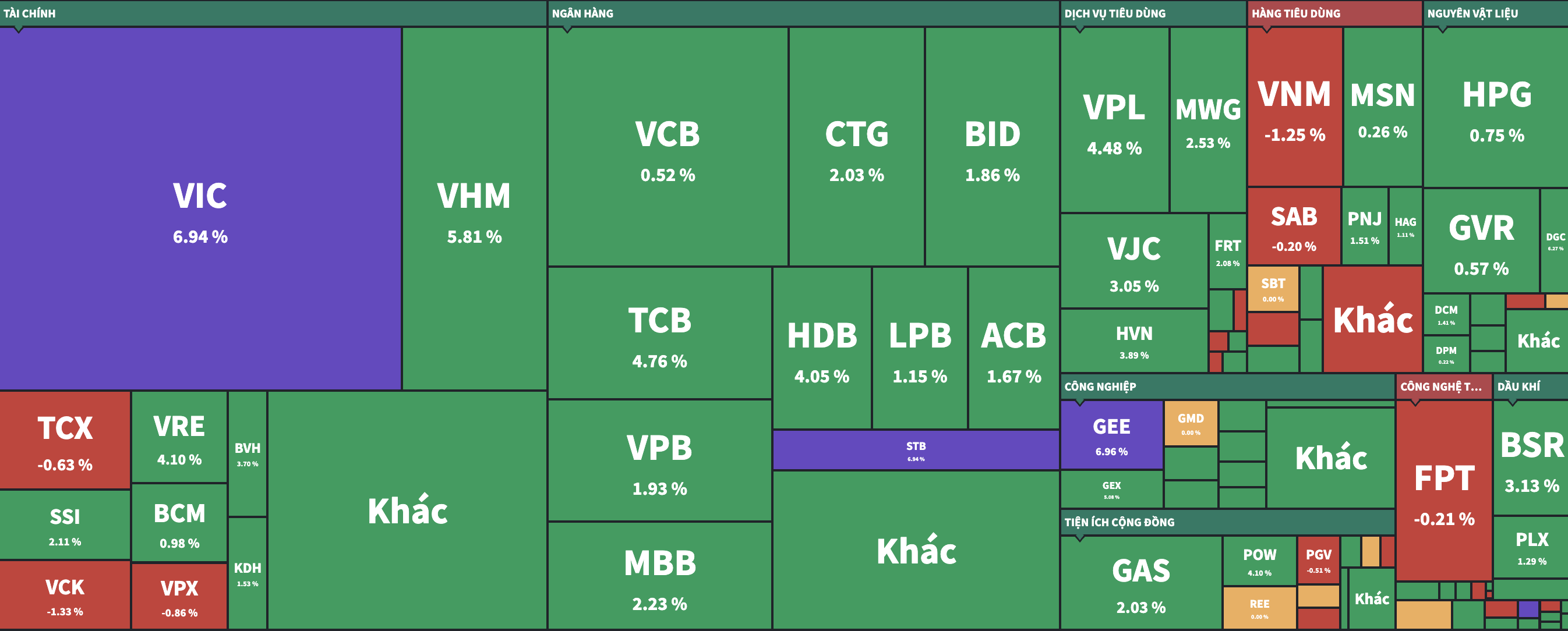Image resolution: width=1568 pixels, height=631 pixels.
Task: Open the GAS stock tile
Action: [1140, 582]
